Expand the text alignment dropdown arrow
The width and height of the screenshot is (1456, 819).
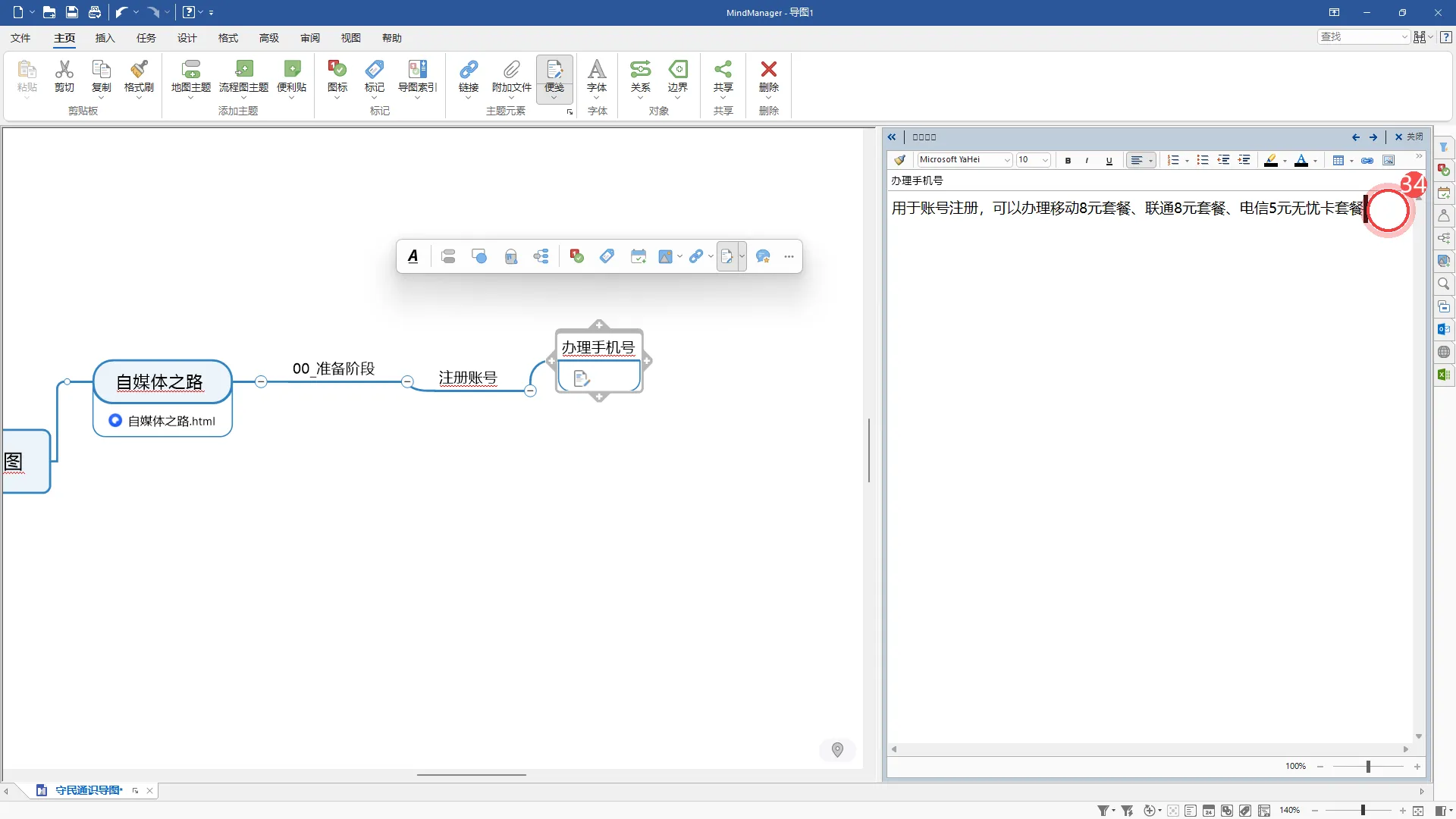click(1150, 161)
